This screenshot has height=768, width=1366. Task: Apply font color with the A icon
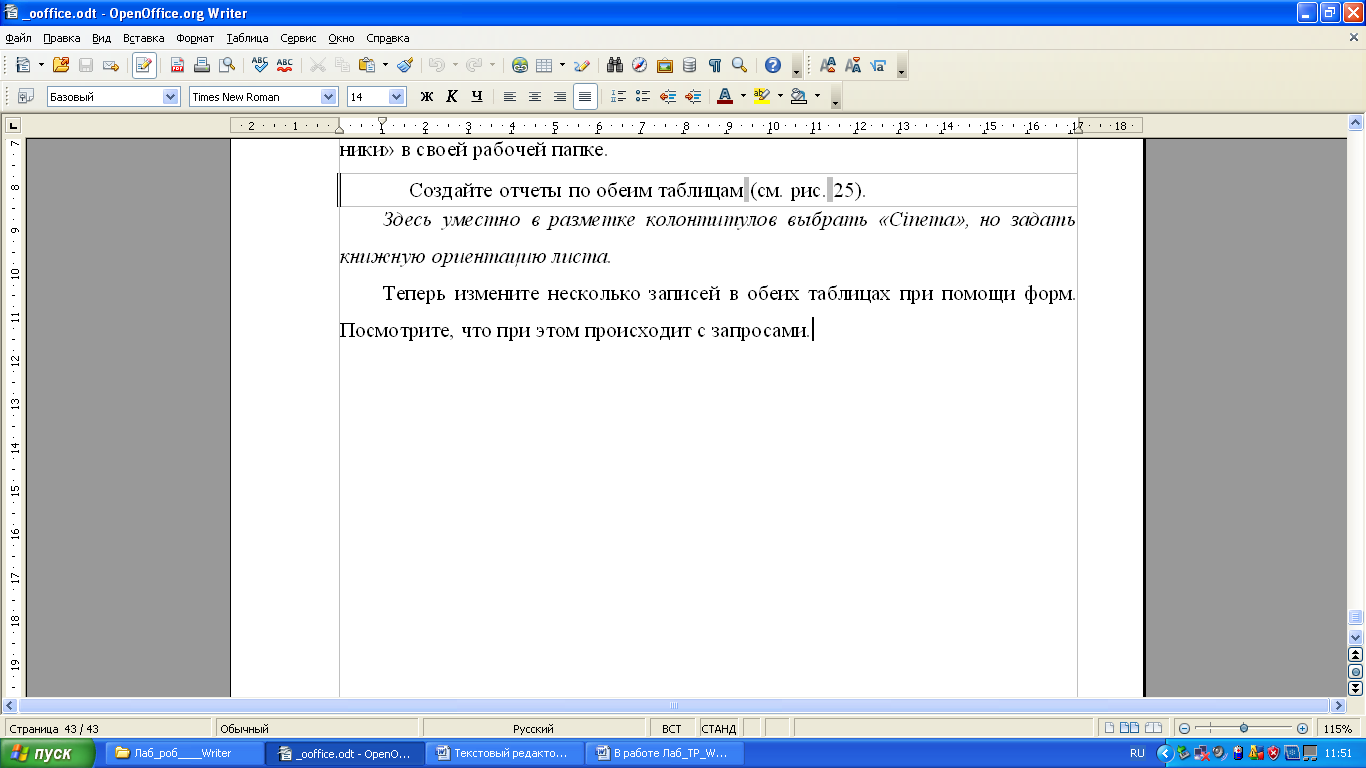click(x=725, y=96)
